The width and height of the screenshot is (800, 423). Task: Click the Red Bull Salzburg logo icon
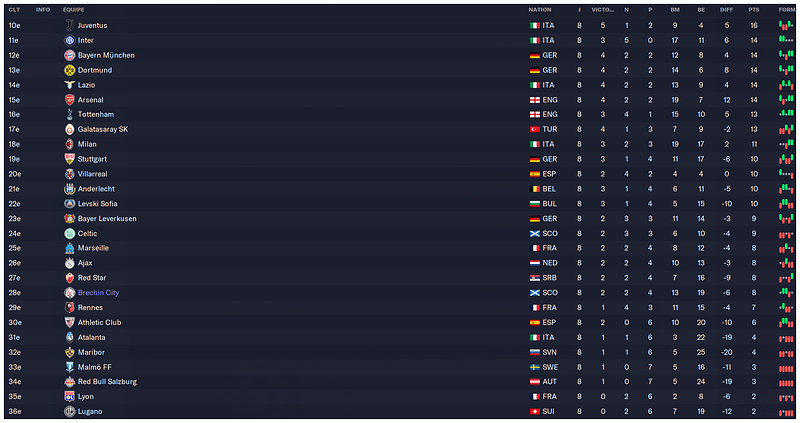(x=69, y=381)
